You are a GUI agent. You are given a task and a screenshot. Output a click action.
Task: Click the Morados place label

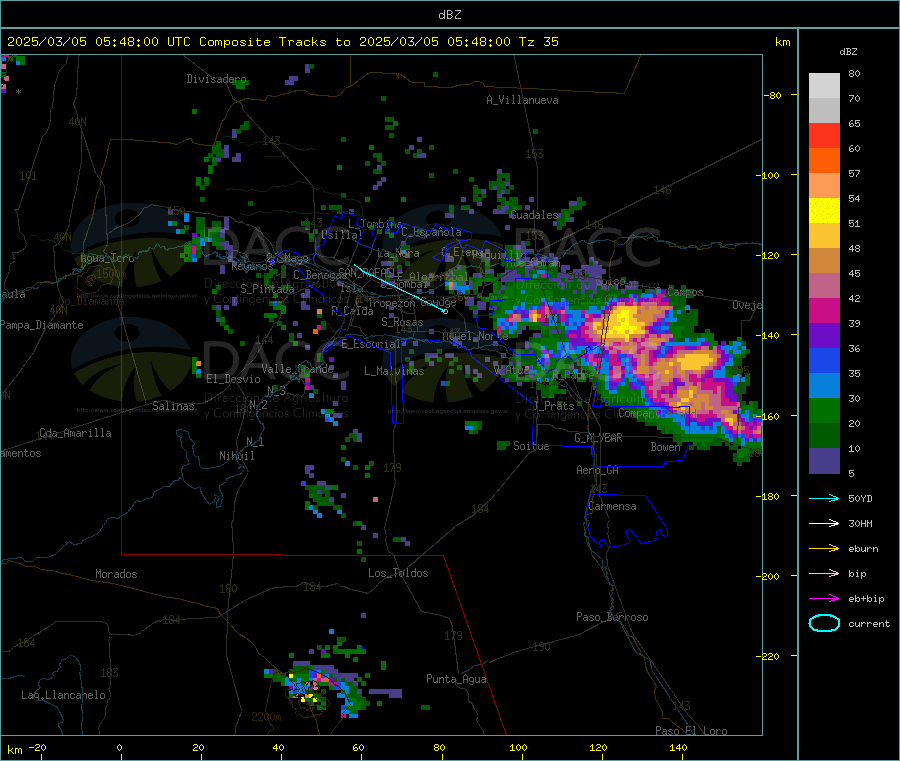[x=116, y=574]
